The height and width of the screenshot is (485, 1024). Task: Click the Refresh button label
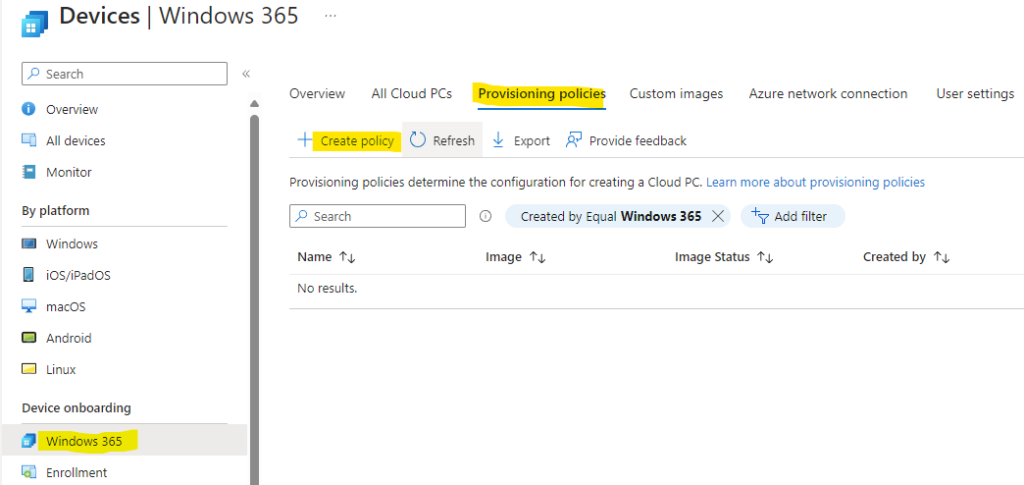pyautogui.click(x=454, y=140)
